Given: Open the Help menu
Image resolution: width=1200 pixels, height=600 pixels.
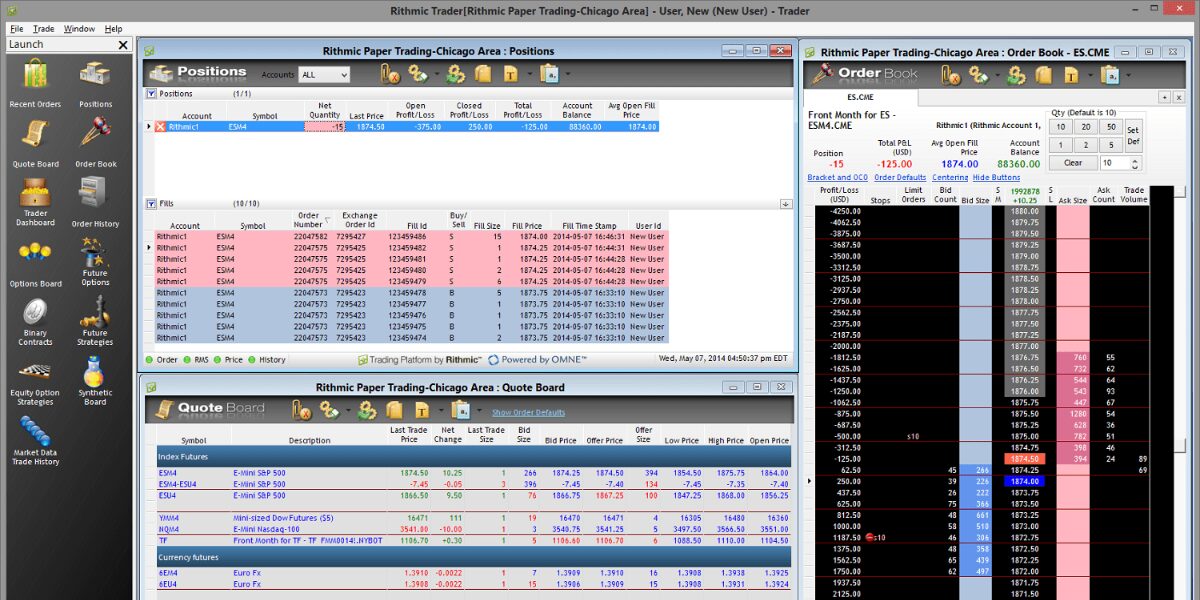Looking at the screenshot, I should click(113, 29).
